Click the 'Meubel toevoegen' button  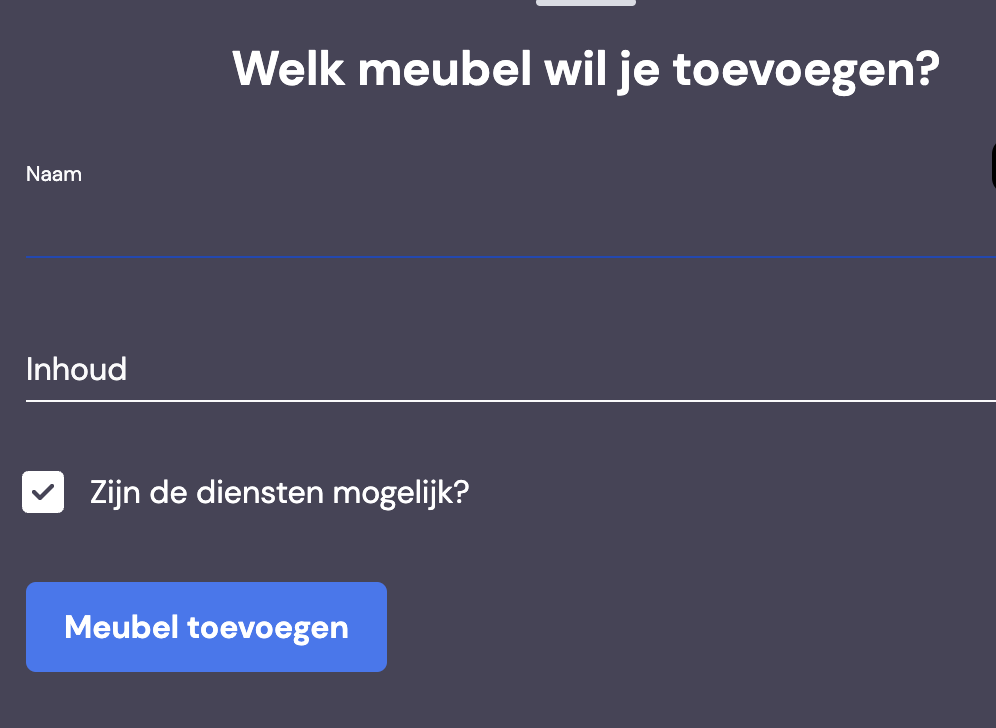(206, 627)
